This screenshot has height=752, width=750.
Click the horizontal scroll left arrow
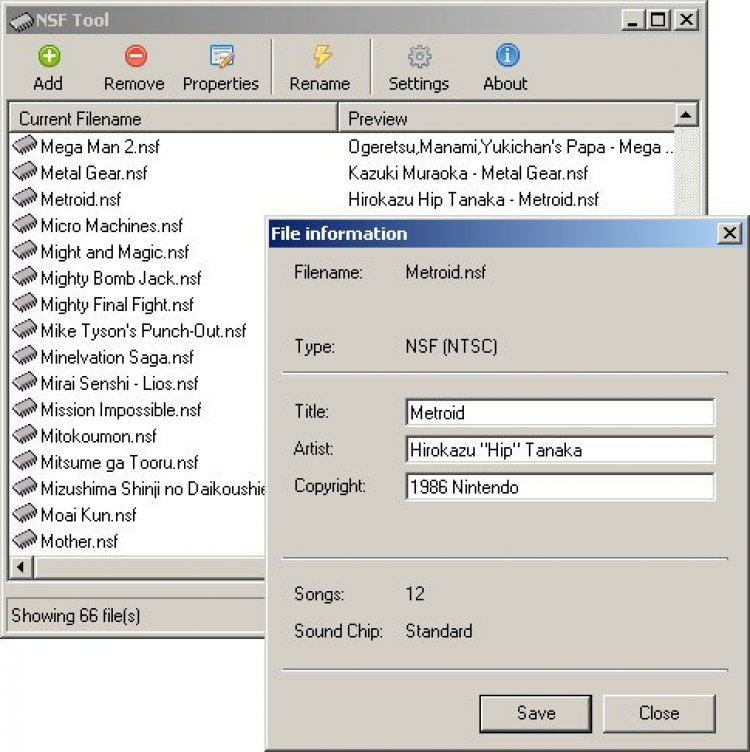(21, 567)
